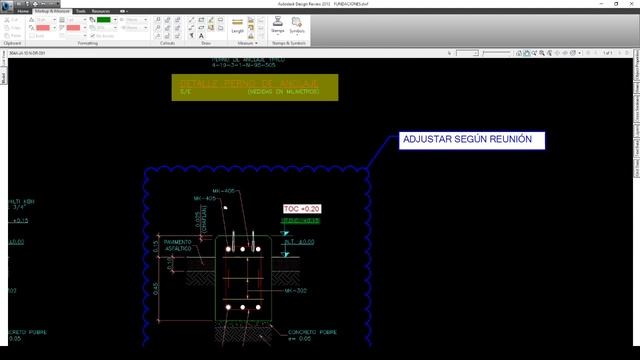
Task: Select the TOC +0.20 markup label
Action: (302, 209)
